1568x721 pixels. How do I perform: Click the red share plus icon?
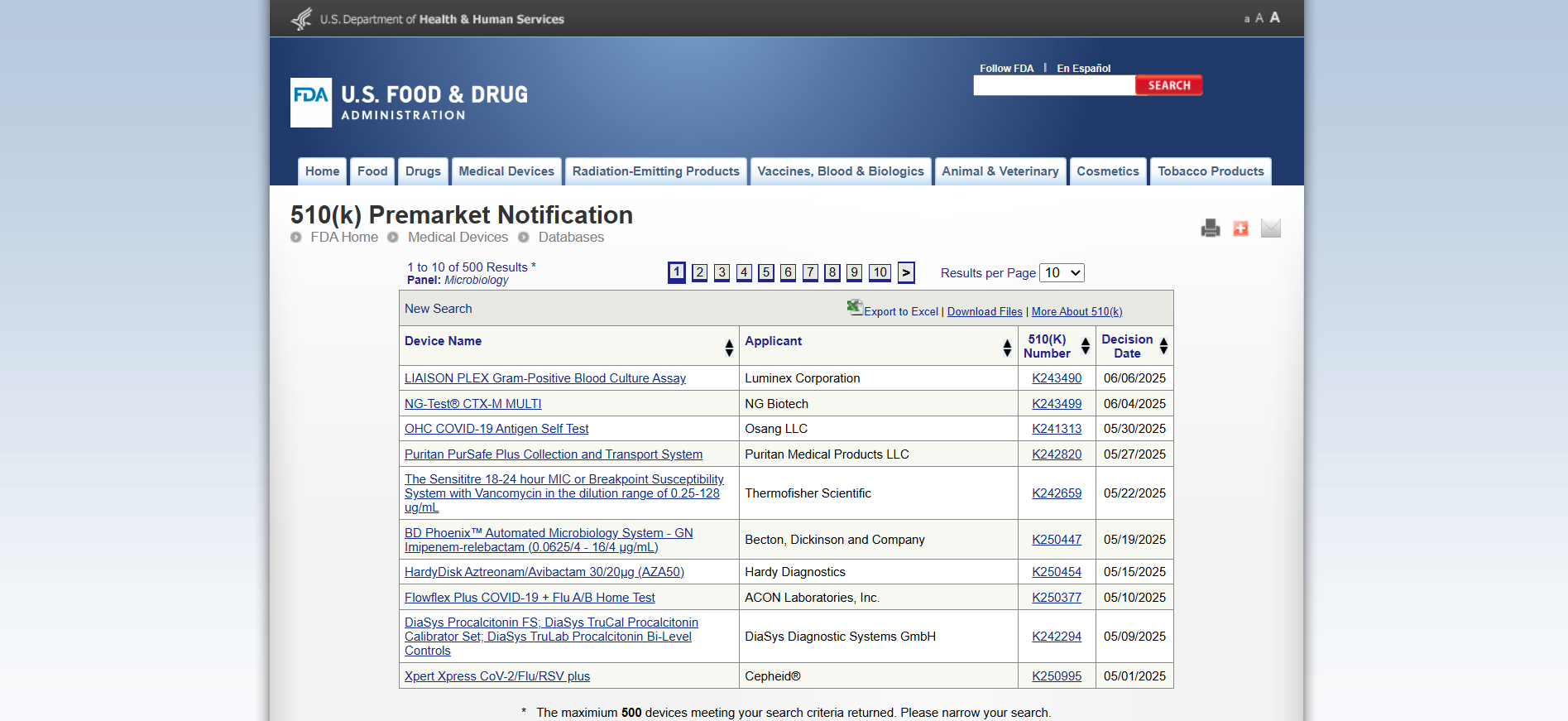[1240, 228]
